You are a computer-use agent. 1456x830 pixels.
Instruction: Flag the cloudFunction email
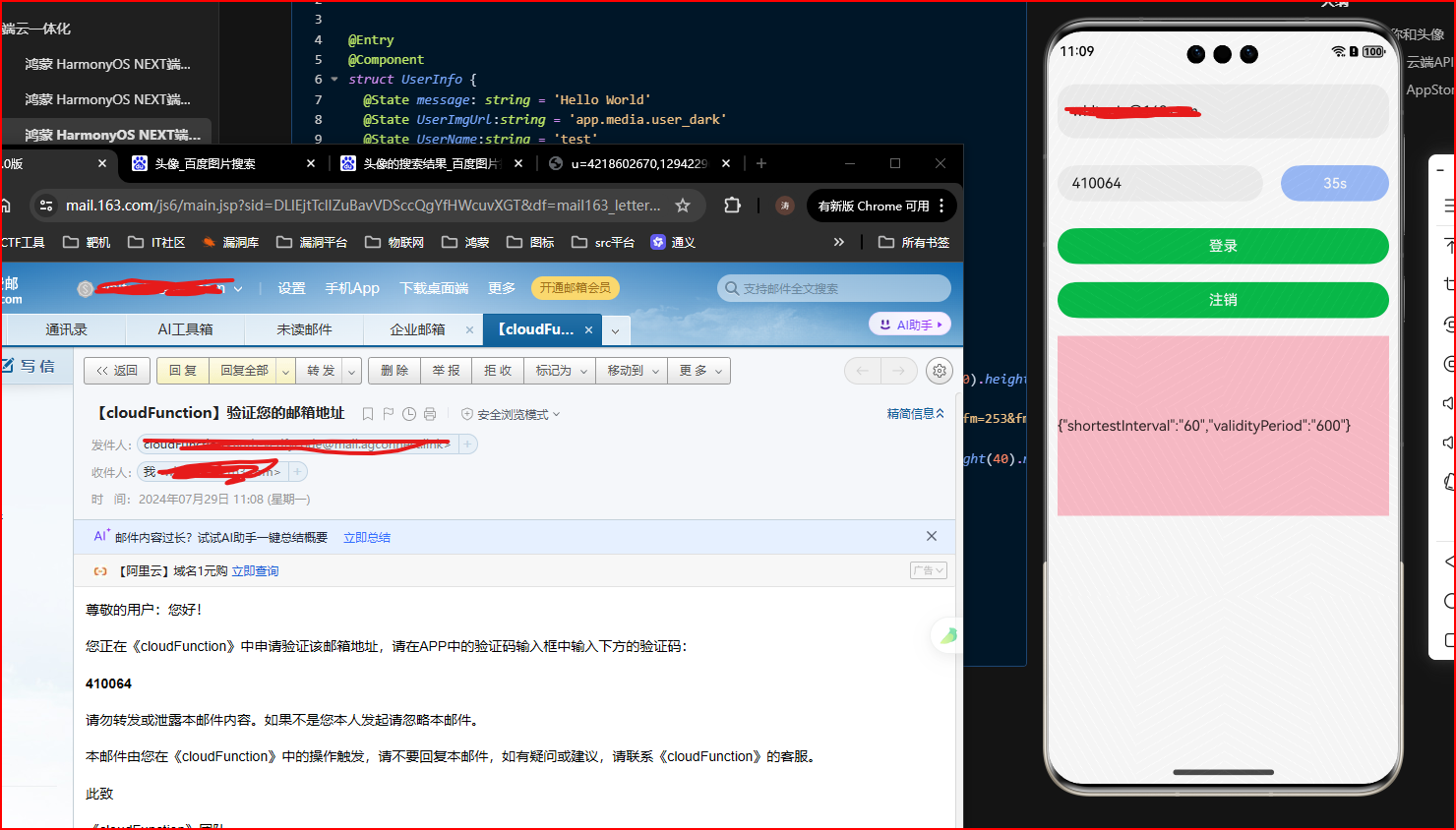coord(389,414)
